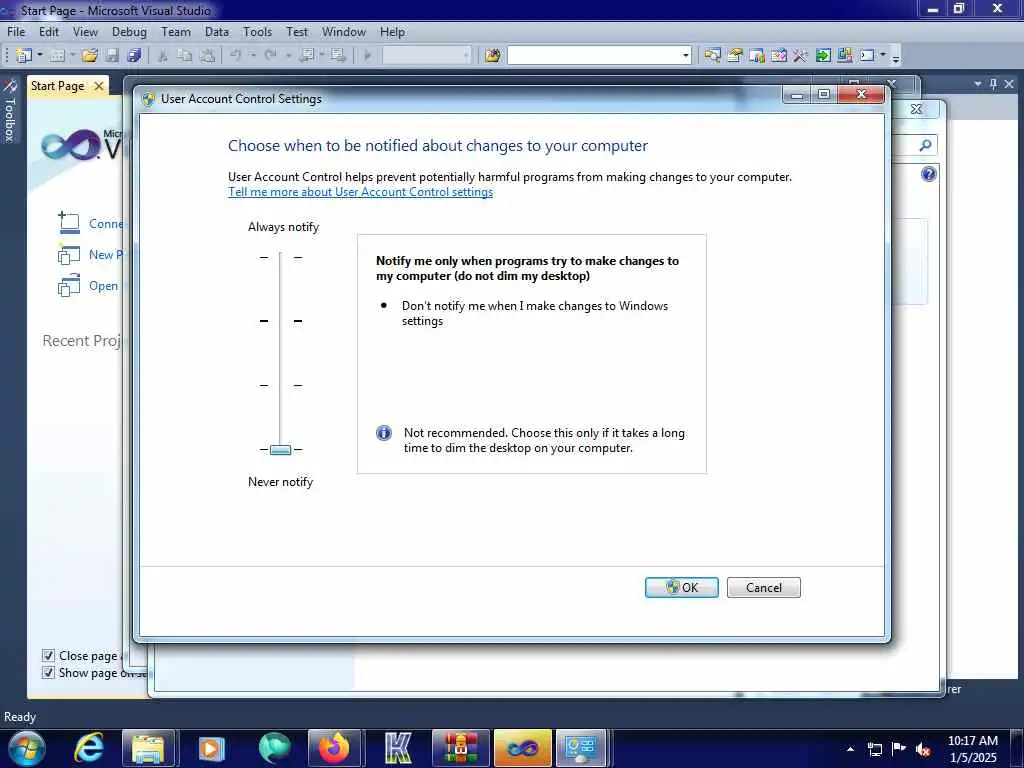Open the Find combo box dropdown arrow

pyautogui.click(x=685, y=56)
